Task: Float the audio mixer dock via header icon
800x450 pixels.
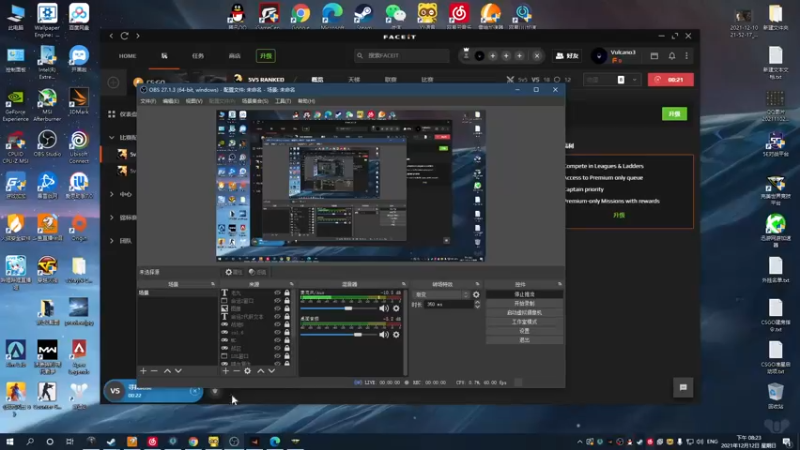Action: click(404, 284)
